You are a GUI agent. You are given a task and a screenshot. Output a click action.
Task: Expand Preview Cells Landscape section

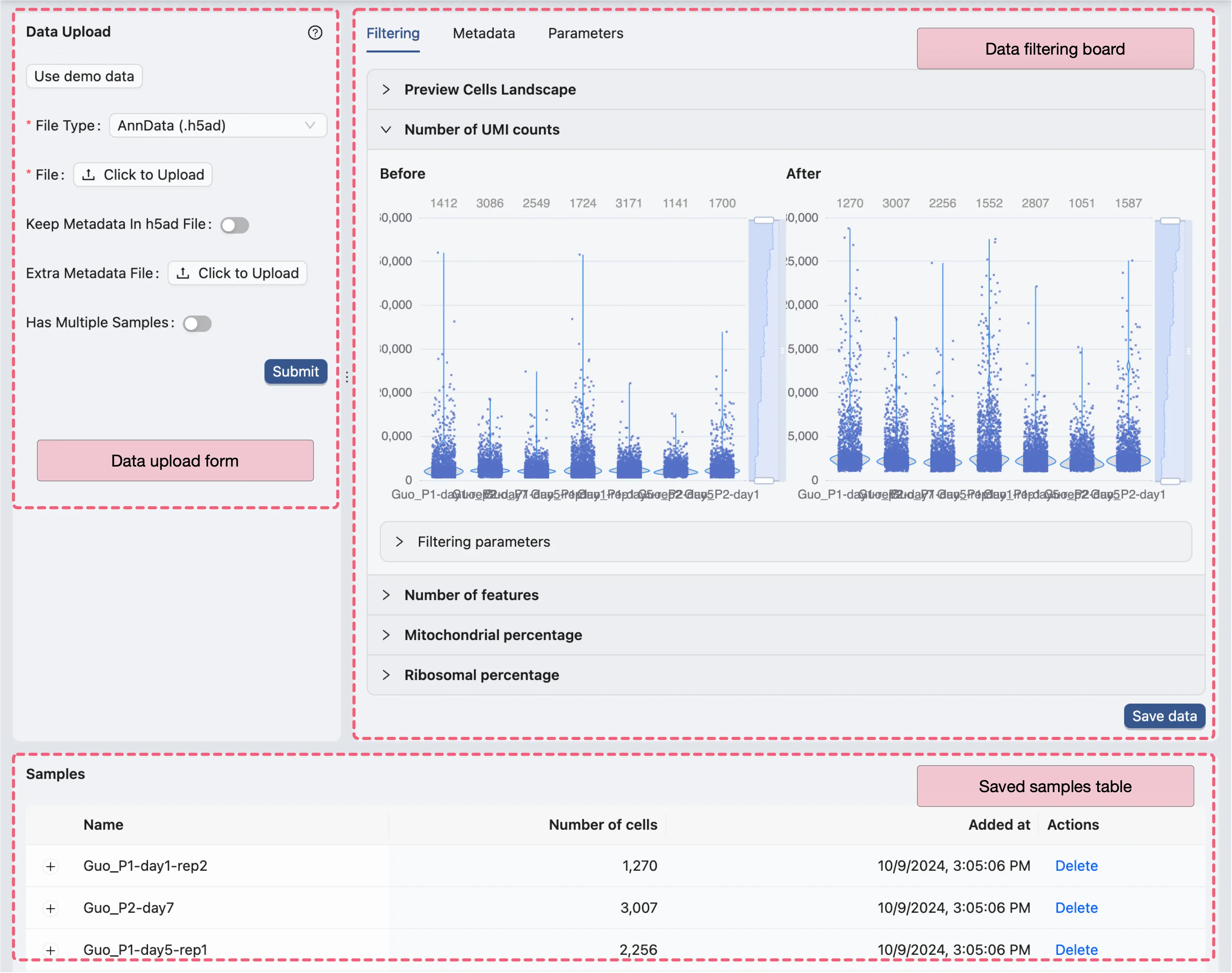click(386, 89)
